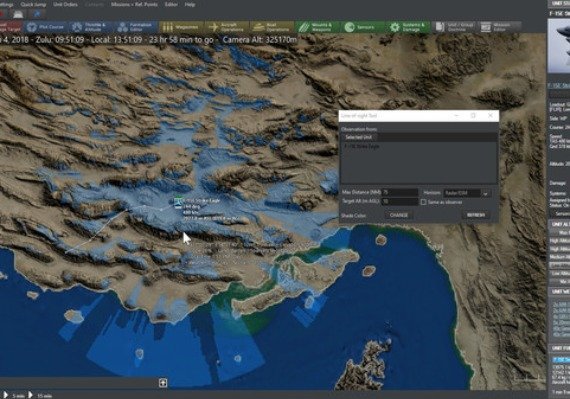Open Mounts & Weapons
Screen dimensions: 570x399
[317, 27]
